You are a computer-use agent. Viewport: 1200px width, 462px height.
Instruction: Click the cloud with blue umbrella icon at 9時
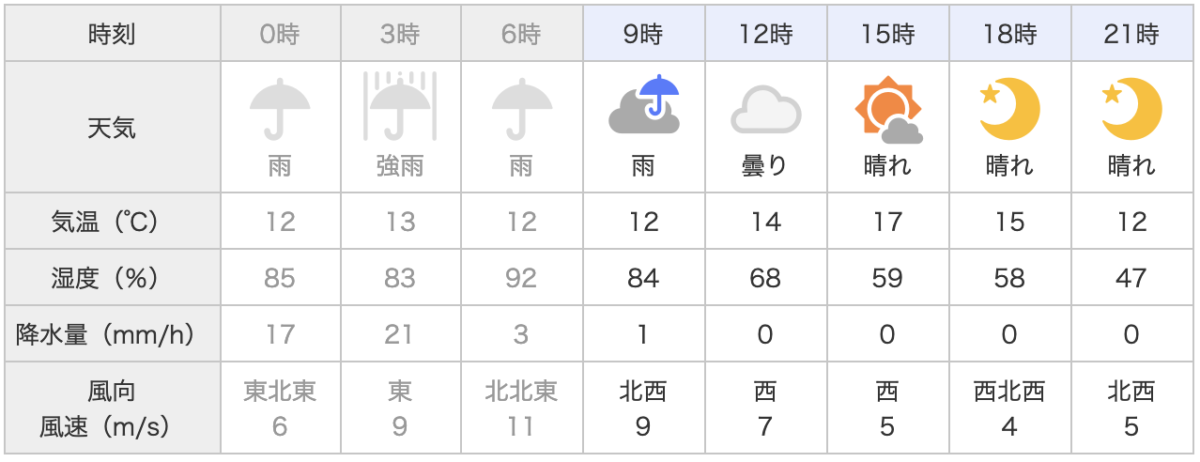click(x=644, y=105)
